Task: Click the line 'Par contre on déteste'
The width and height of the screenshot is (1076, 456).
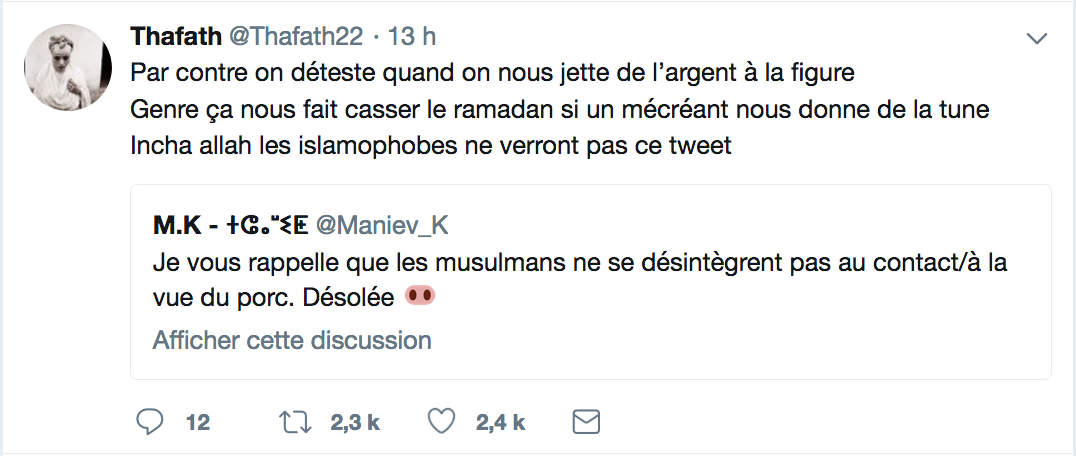Action: pos(493,73)
